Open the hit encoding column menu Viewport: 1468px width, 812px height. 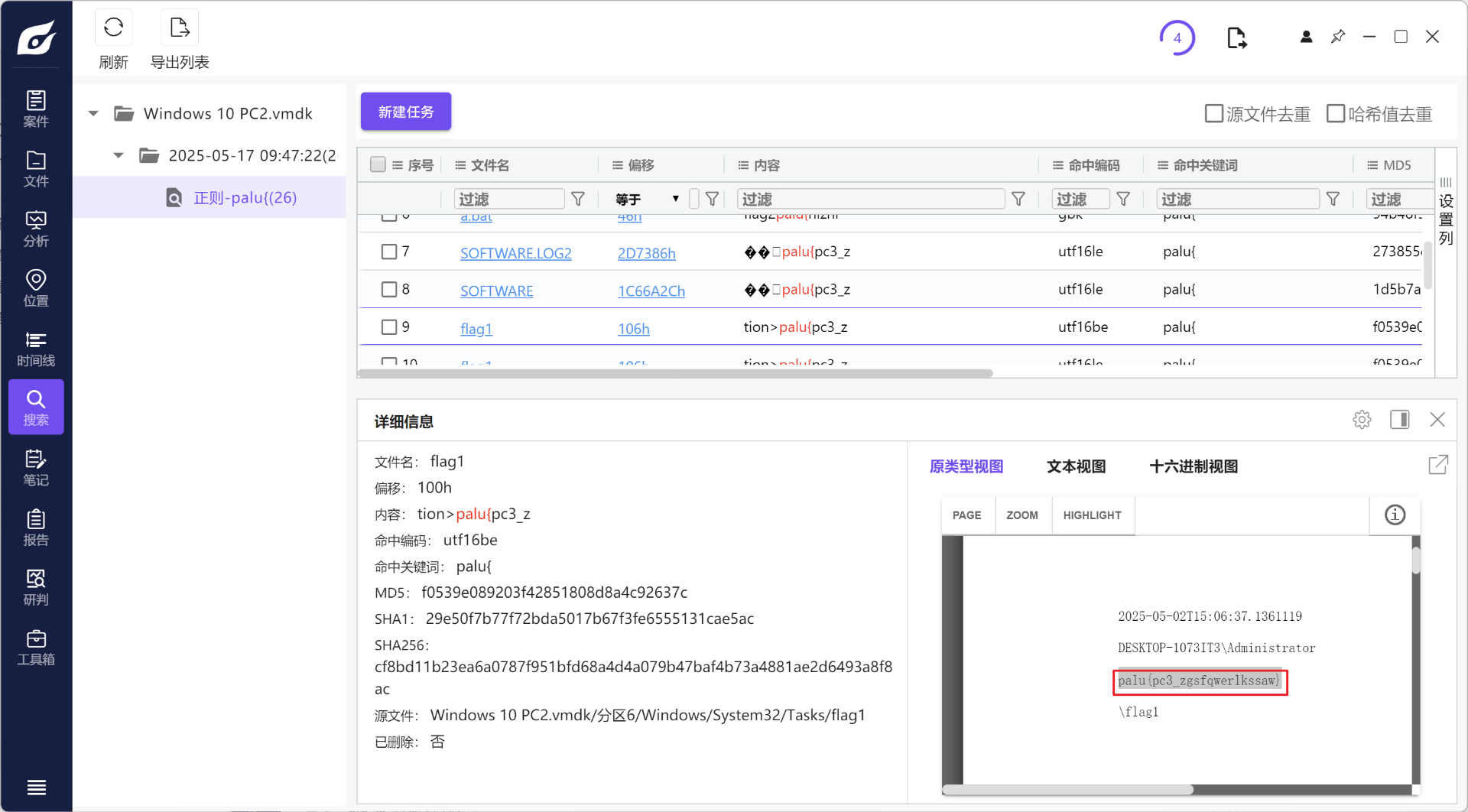[1058, 165]
